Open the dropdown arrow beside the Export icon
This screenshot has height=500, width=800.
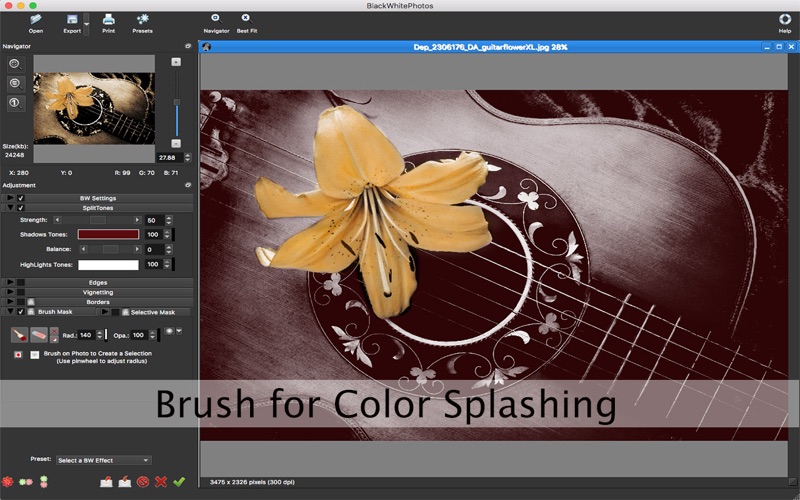coord(86,24)
